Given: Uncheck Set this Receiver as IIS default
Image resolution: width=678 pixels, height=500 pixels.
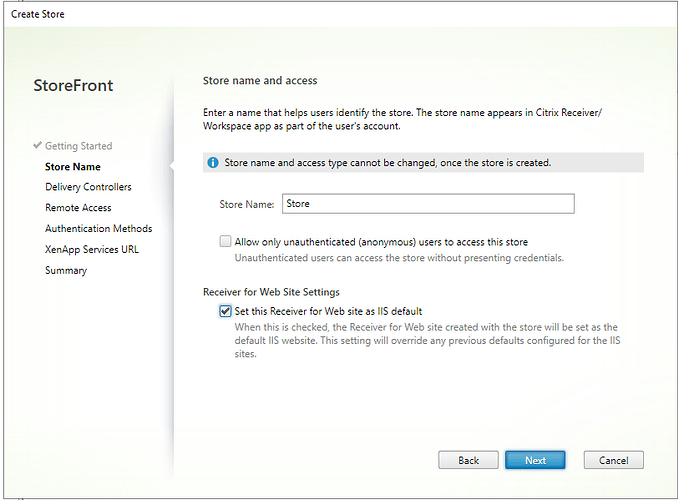Looking at the screenshot, I should [x=225, y=311].
